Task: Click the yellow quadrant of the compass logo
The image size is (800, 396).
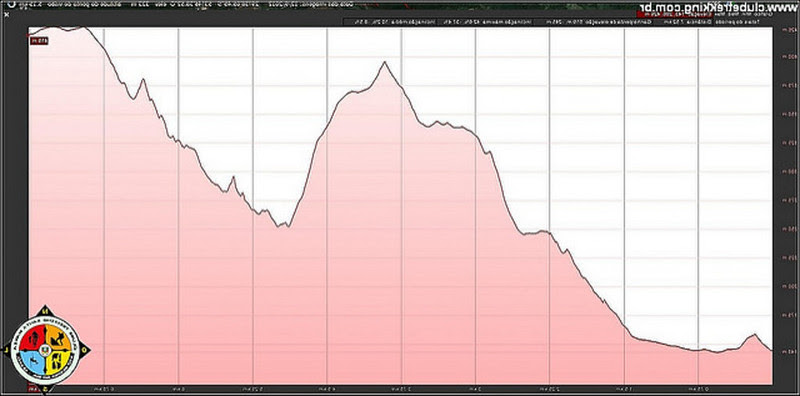Action: pyautogui.click(x=57, y=363)
